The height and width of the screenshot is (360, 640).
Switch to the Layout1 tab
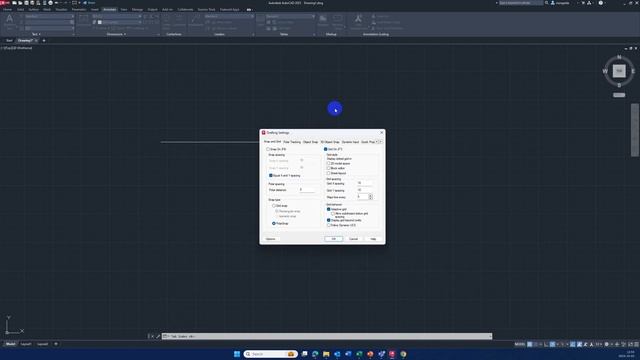[x=26, y=344]
